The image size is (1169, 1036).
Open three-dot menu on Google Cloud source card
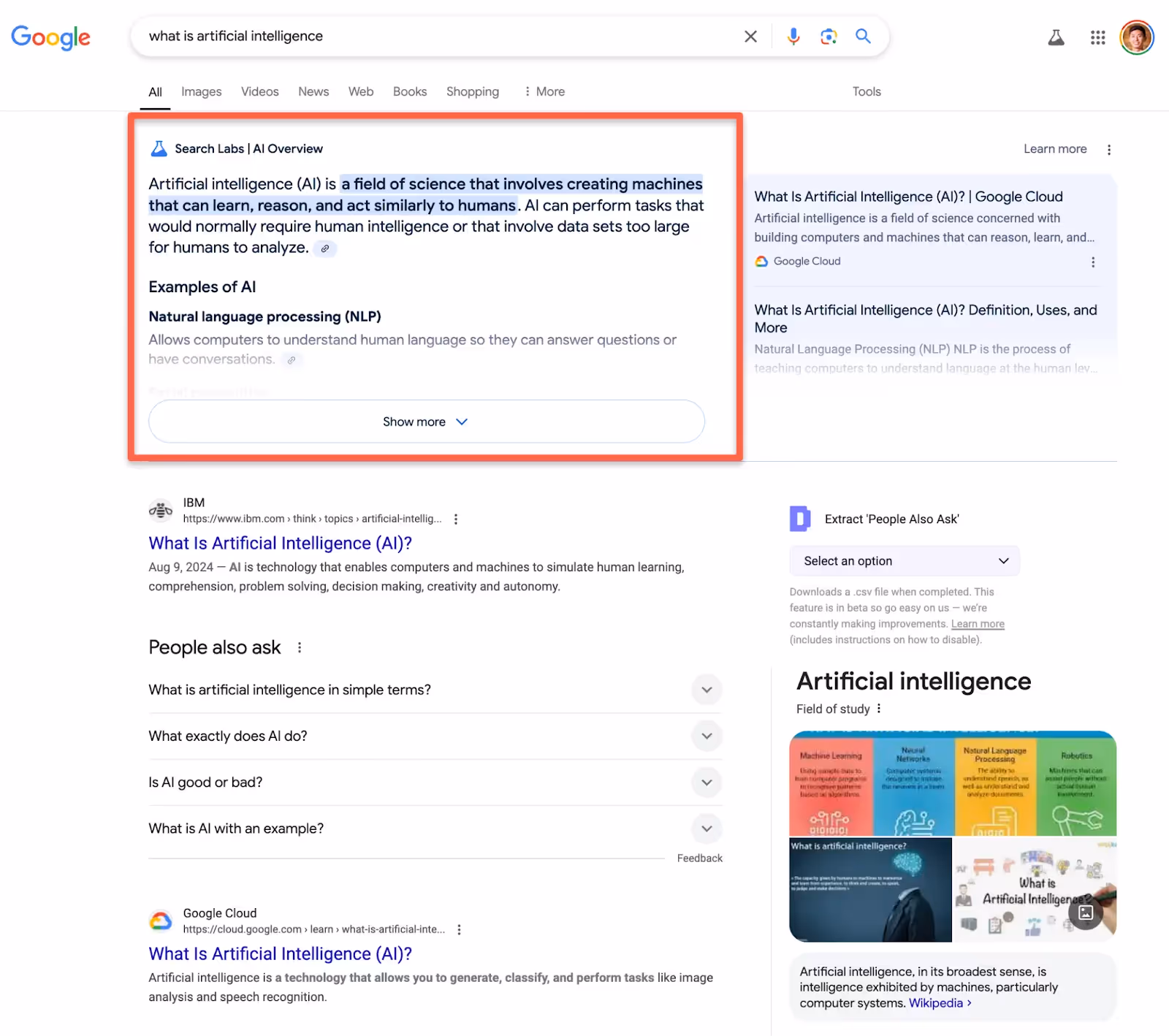(x=1093, y=262)
